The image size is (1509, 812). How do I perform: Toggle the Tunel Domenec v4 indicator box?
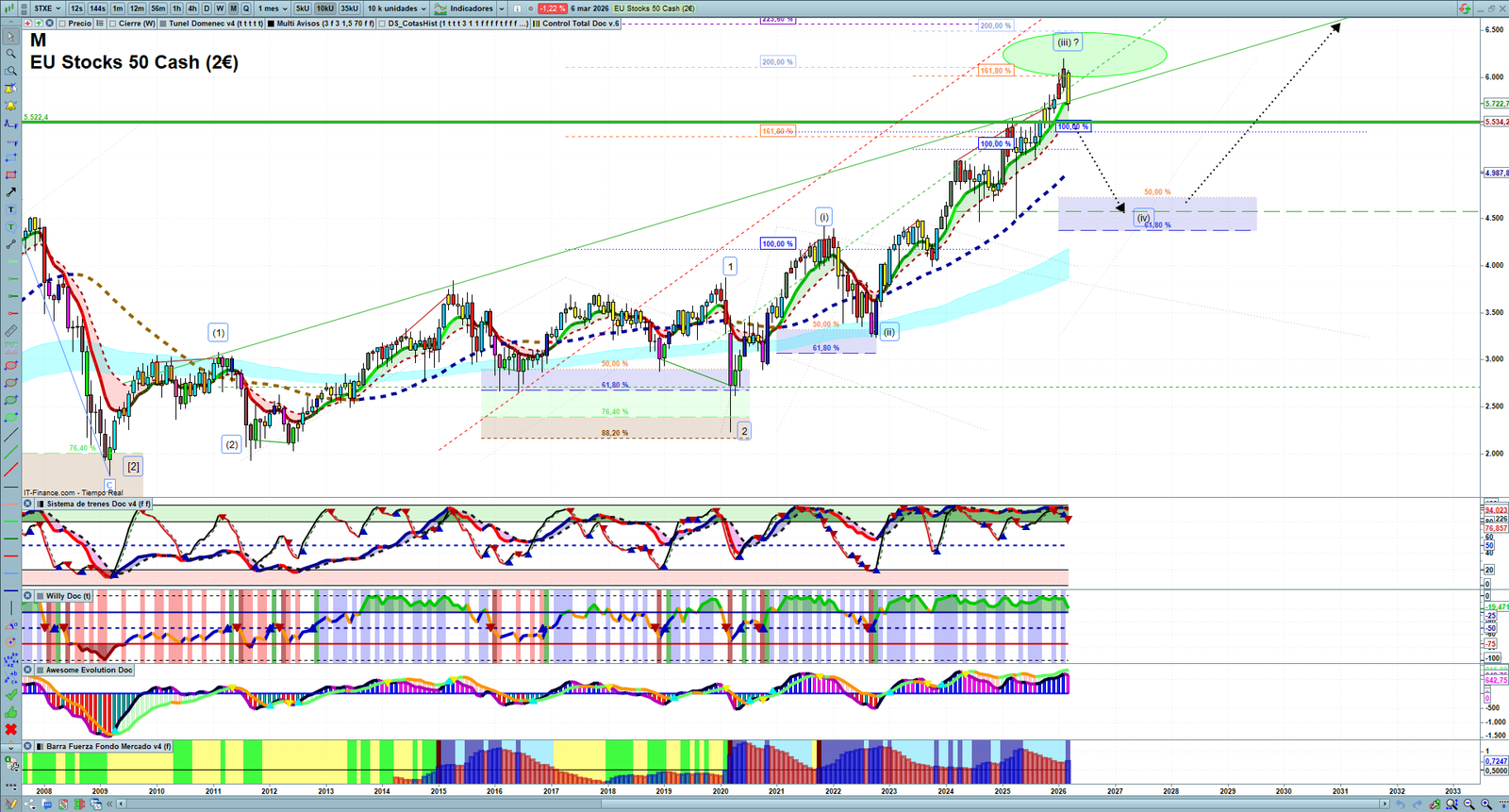point(163,24)
